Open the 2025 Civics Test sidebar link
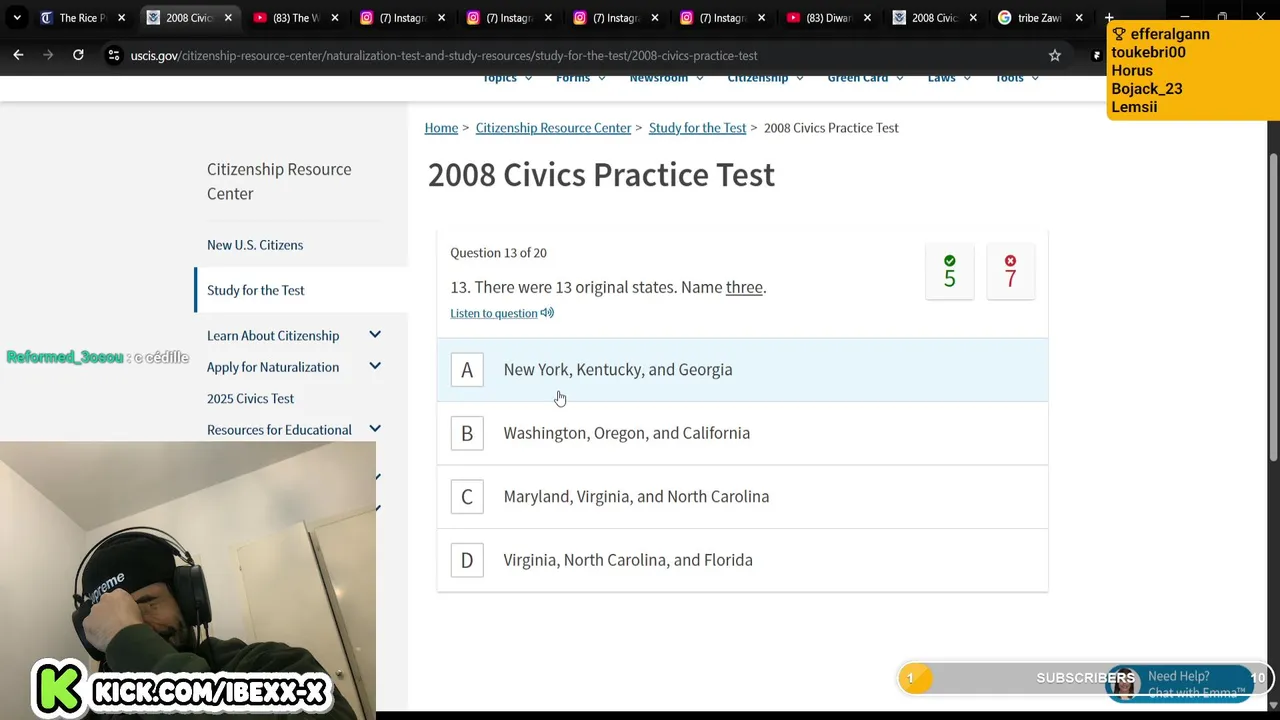This screenshot has width=1280, height=720. tap(250, 398)
